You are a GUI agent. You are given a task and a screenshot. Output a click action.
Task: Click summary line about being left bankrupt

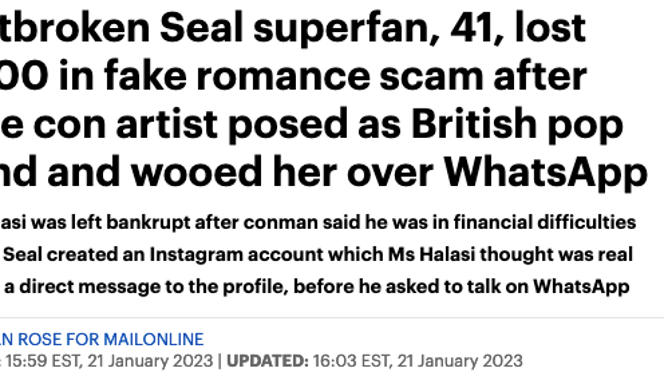point(318,222)
